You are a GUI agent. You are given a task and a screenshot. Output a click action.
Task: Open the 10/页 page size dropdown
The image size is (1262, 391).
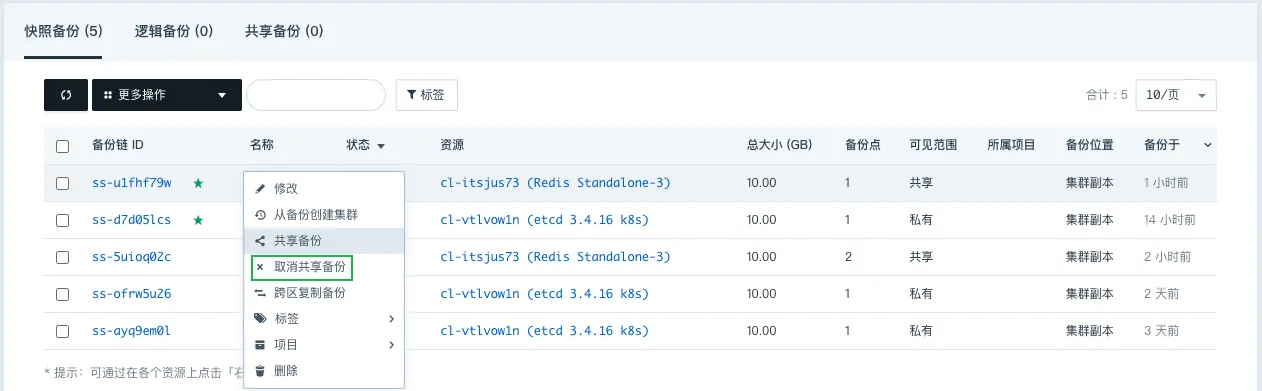point(1176,95)
